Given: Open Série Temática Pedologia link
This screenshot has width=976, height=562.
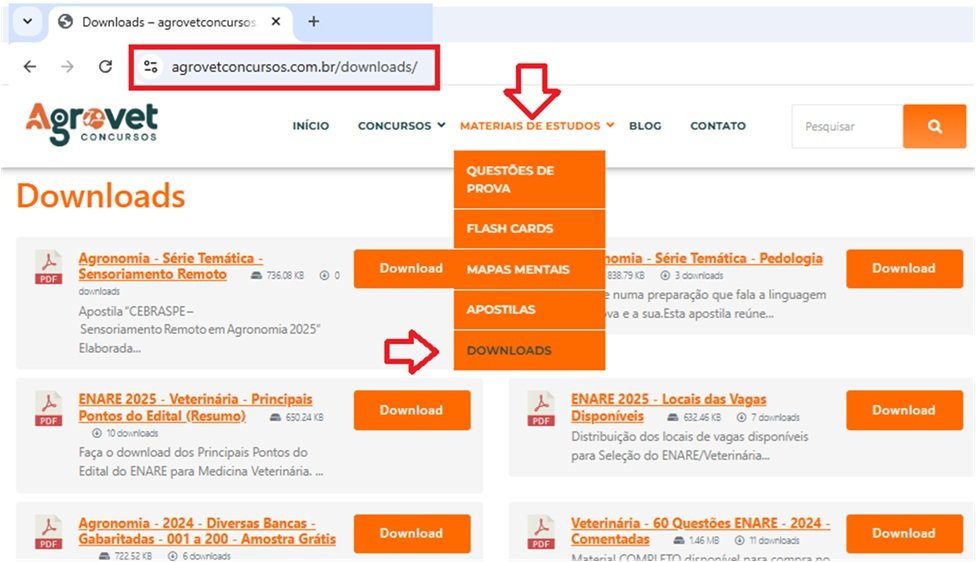Looking at the screenshot, I should click(713, 258).
